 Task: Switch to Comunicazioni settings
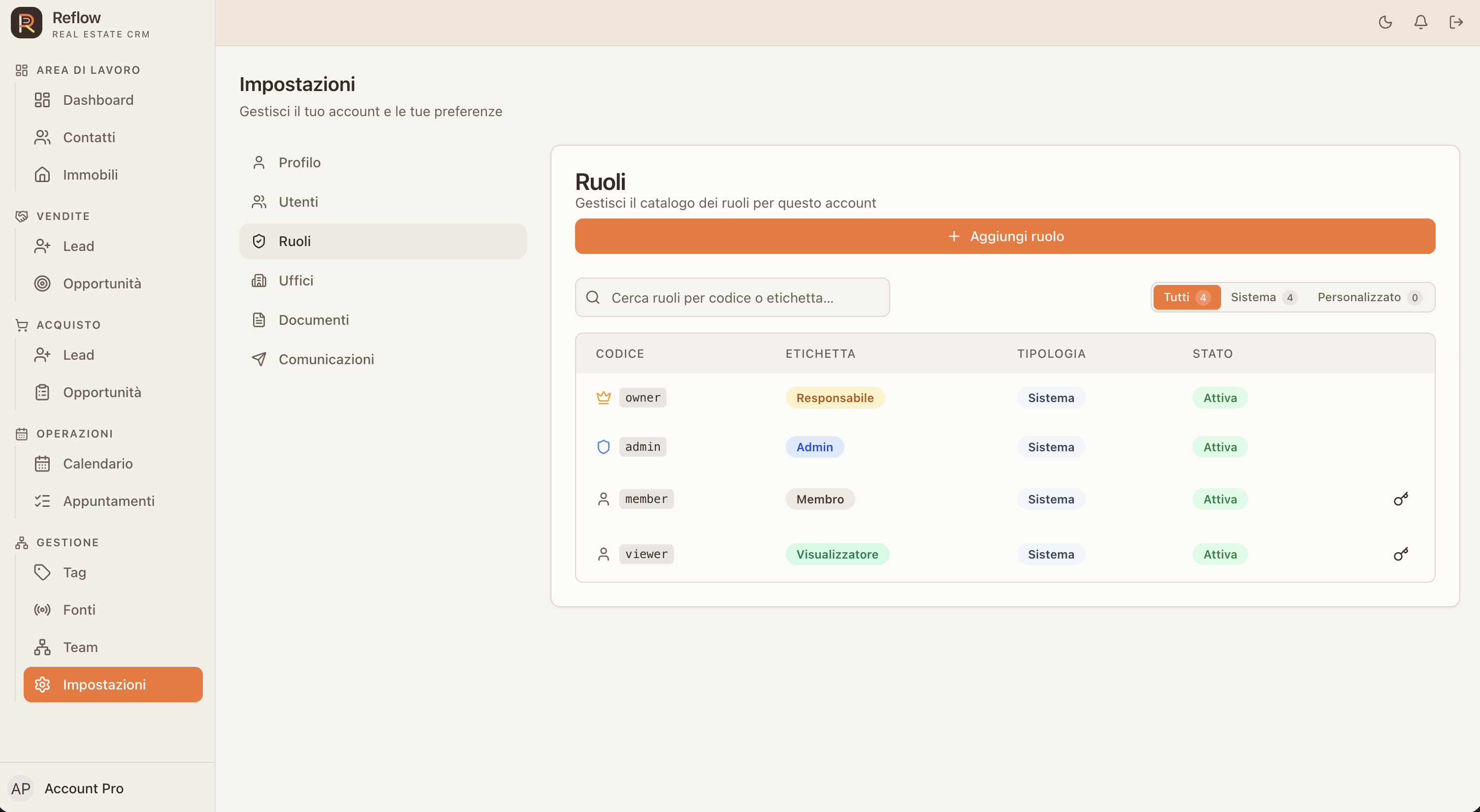383,359
